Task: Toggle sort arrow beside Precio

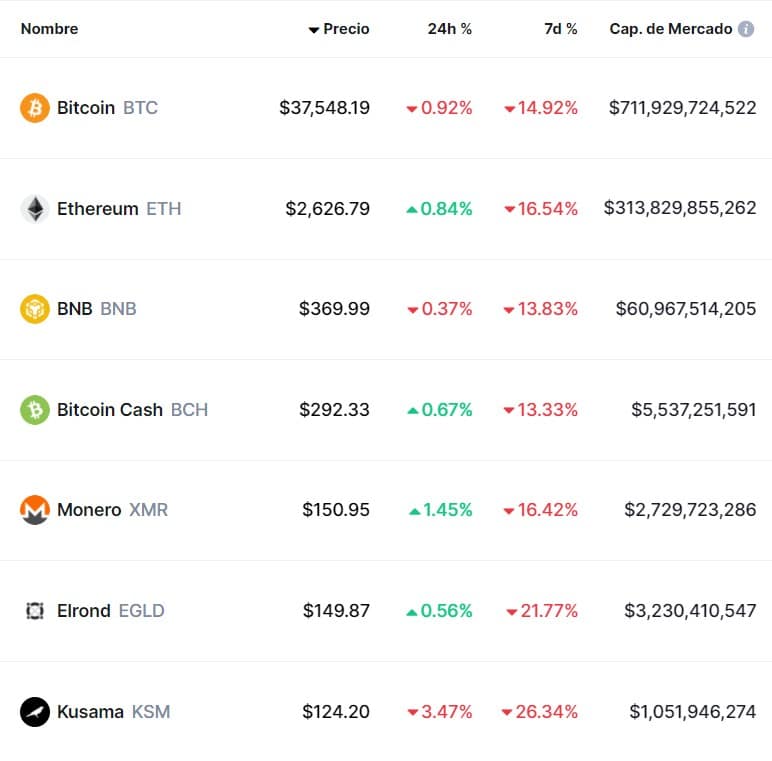Action: click(x=314, y=30)
